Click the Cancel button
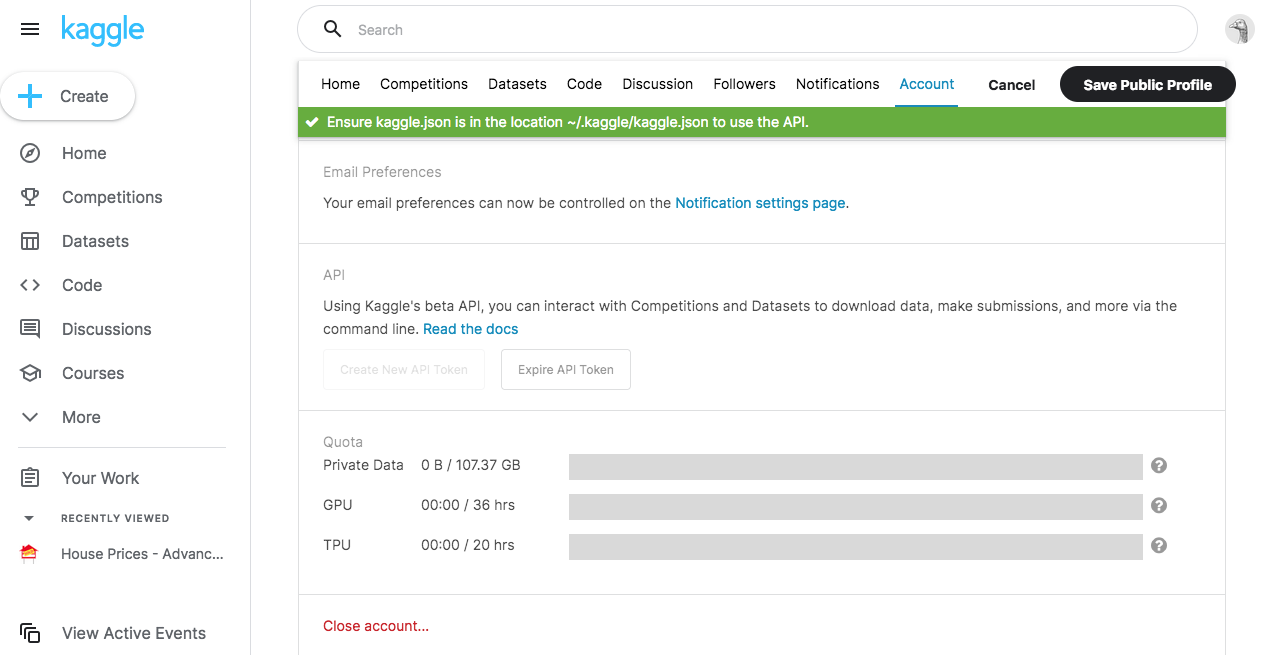Image resolution: width=1272 pixels, height=655 pixels. [x=1012, y=85]
